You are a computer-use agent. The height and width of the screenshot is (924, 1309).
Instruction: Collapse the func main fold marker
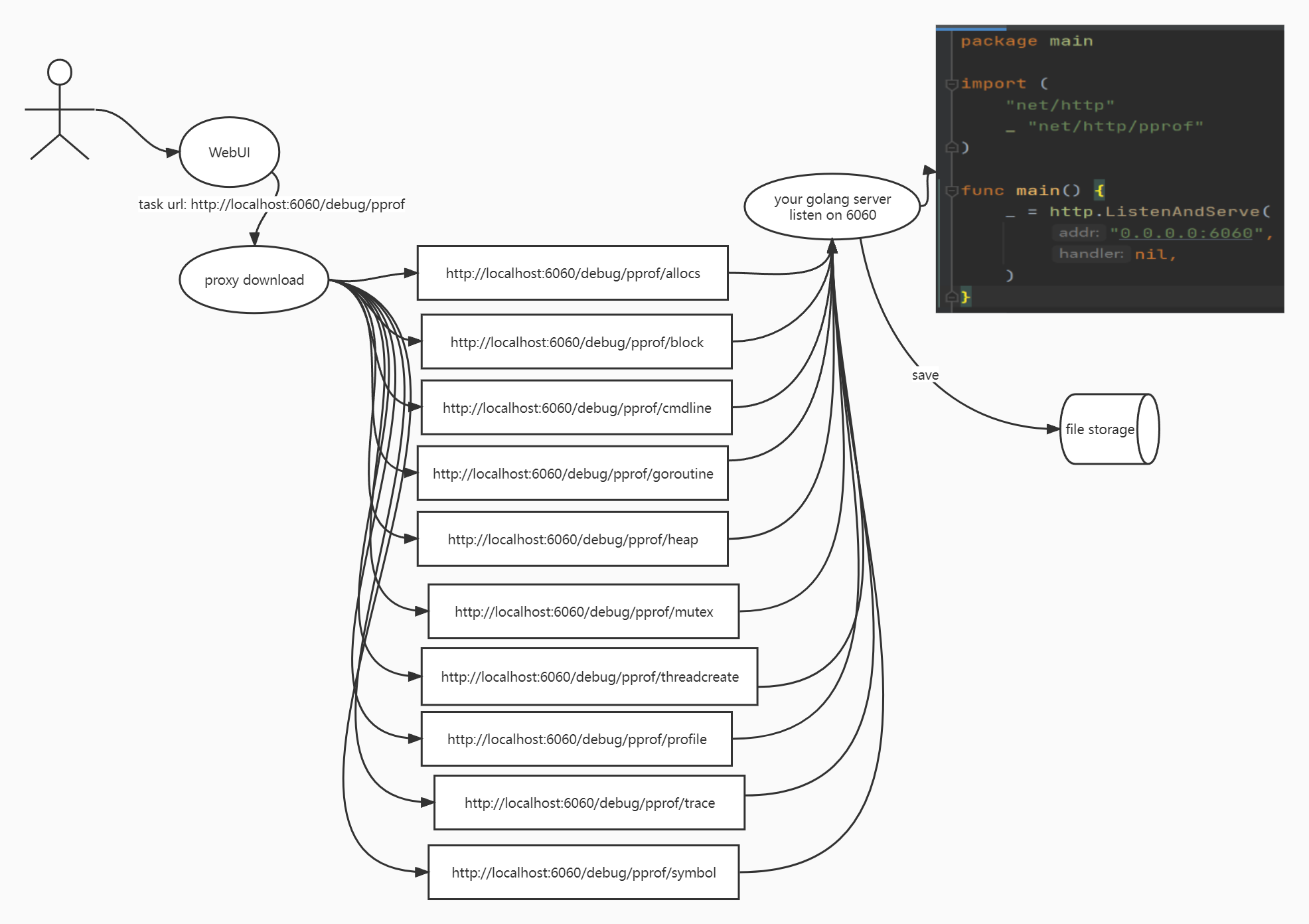coord(951,191)
